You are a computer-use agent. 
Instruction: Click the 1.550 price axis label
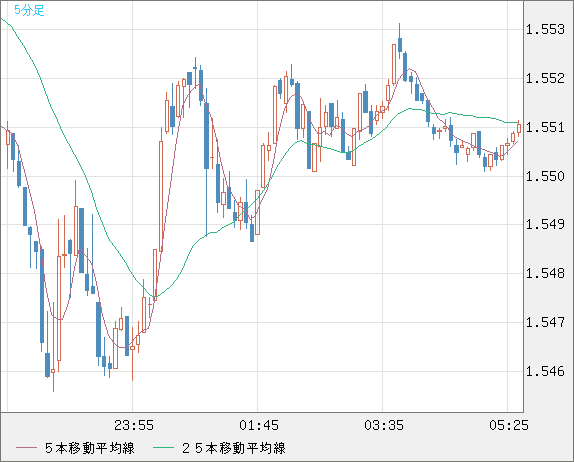[545, 176]
